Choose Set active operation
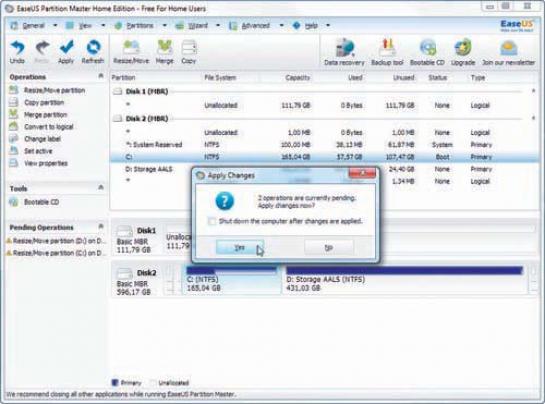Viewport: 545px width, 404px height. click(38, 151)
